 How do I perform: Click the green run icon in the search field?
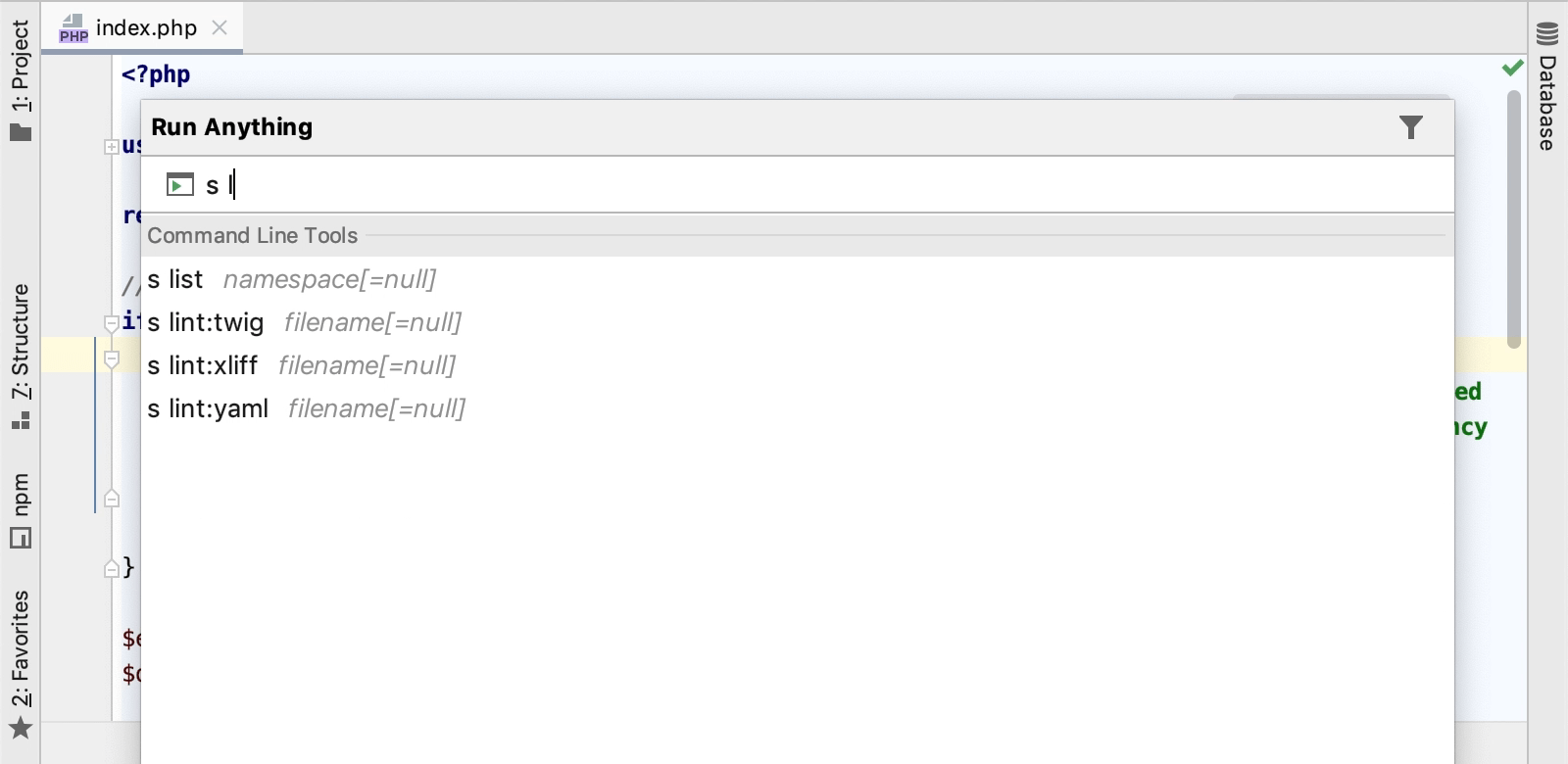pyautogui.click(x=180, y=184)
